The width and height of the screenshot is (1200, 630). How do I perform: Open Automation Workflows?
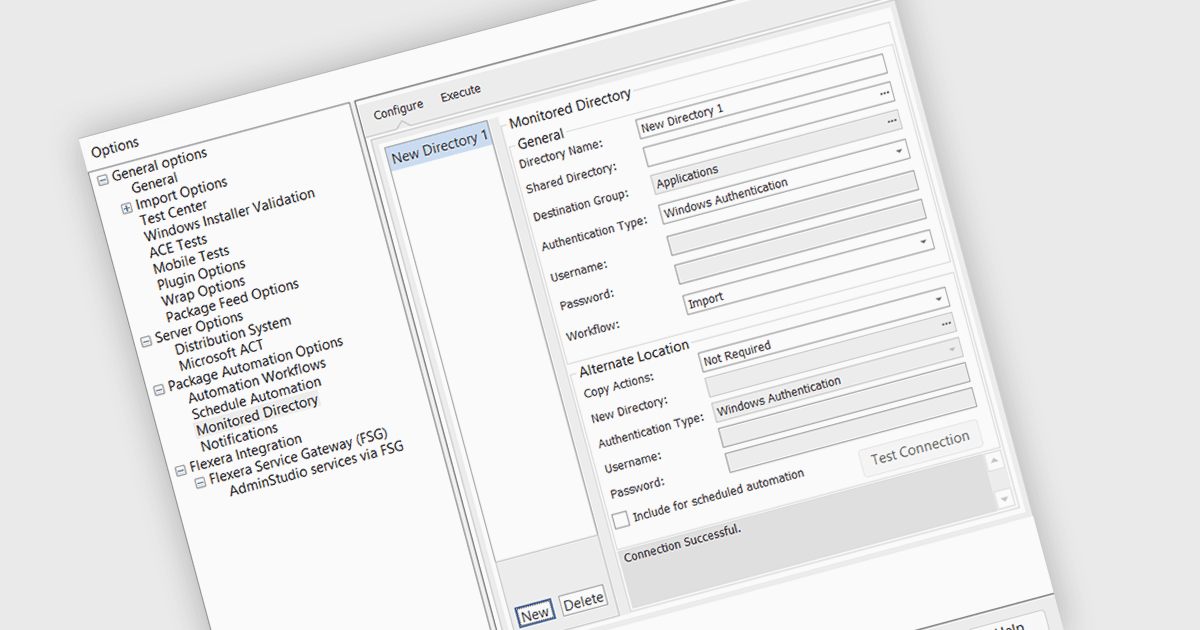[x=257, y=381]
